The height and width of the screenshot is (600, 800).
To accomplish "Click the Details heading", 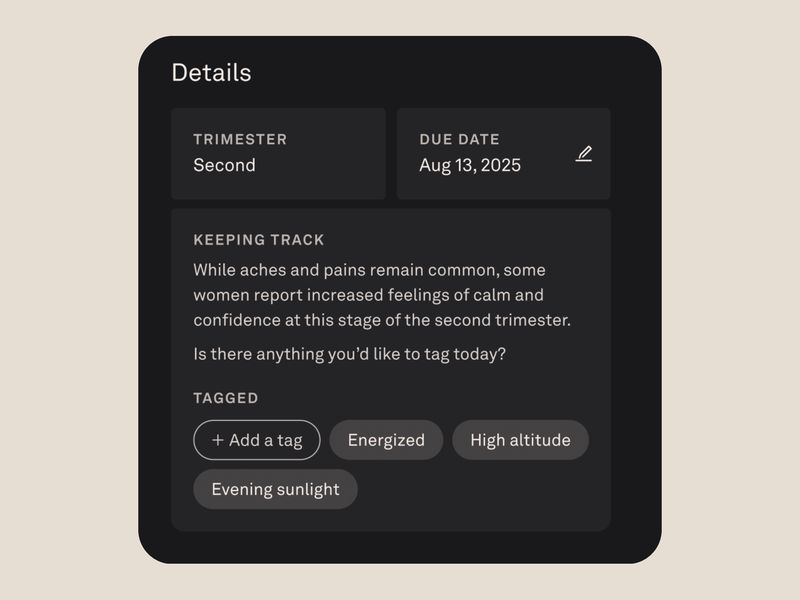I will (x=211, y=73).
